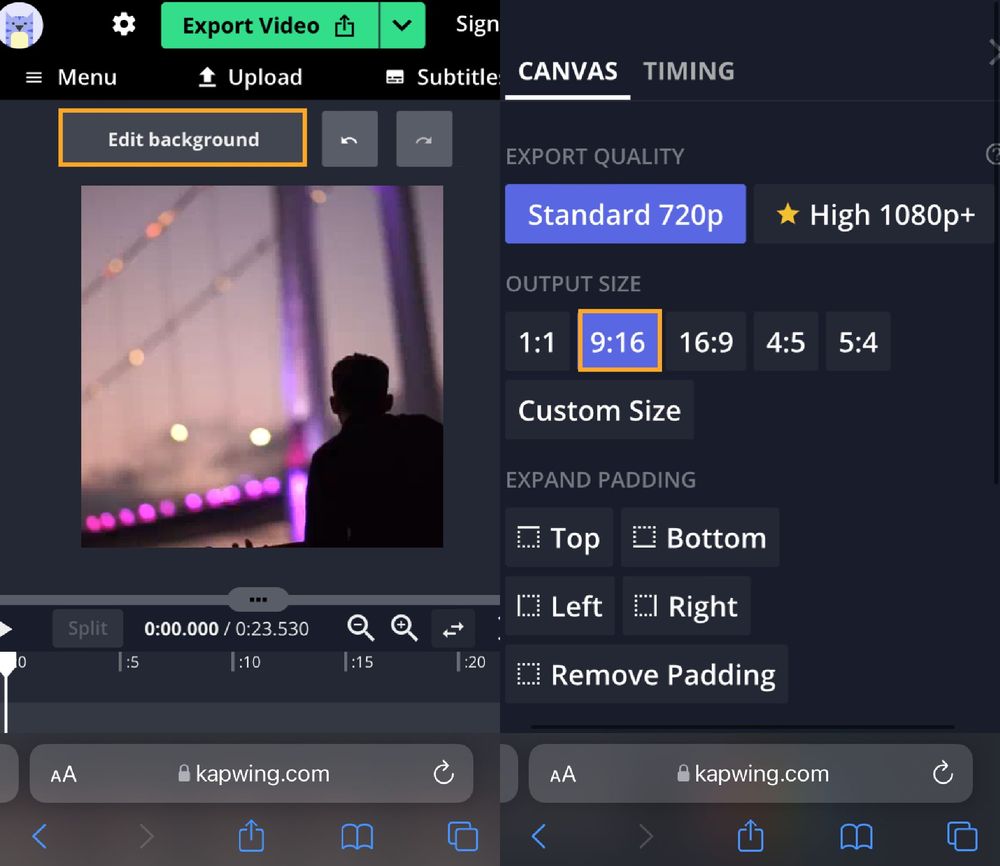This screenshot has width=1000, height=866.
Task: Click Remove Padding
Action: coord(646,674)
